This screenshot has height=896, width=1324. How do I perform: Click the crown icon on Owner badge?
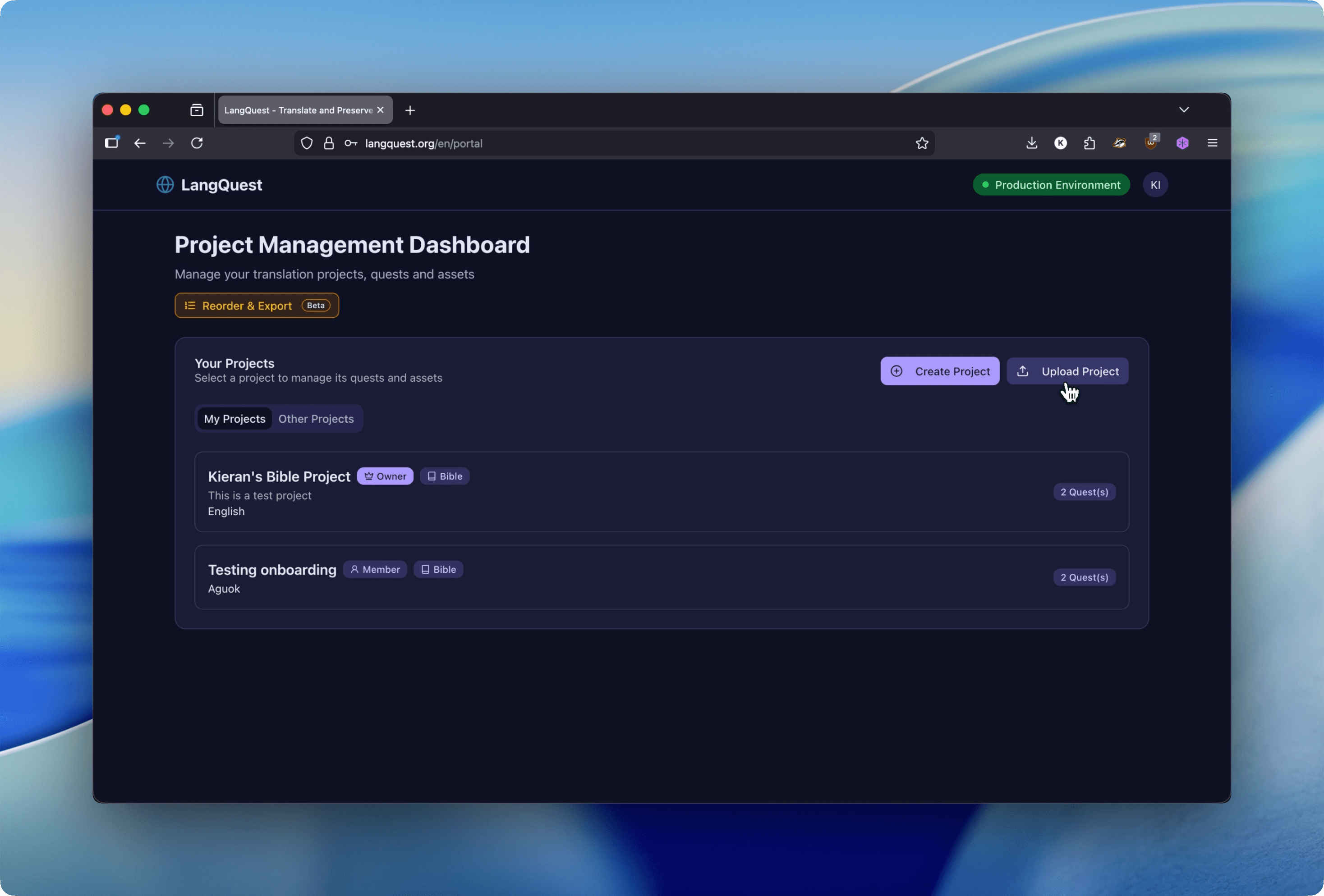(368, 476)
